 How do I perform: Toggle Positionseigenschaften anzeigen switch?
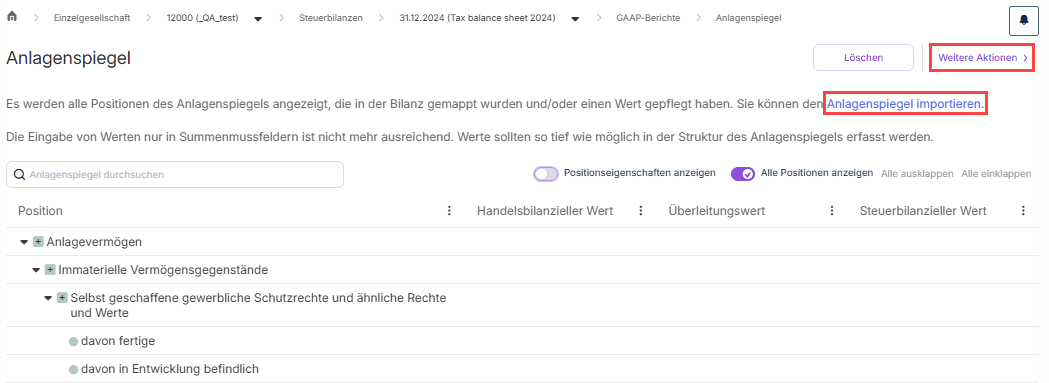tap(546, 174)
